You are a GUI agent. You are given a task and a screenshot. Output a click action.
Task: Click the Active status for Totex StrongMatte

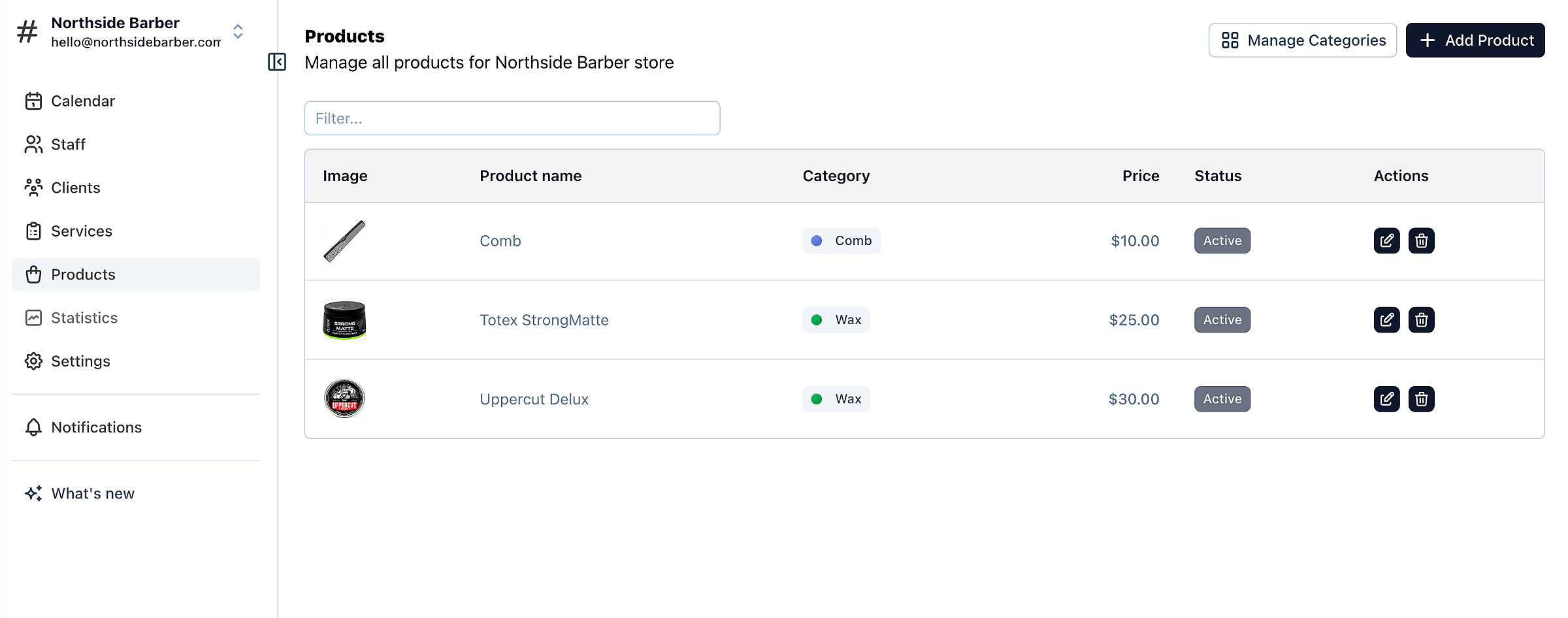point(1222,320)
